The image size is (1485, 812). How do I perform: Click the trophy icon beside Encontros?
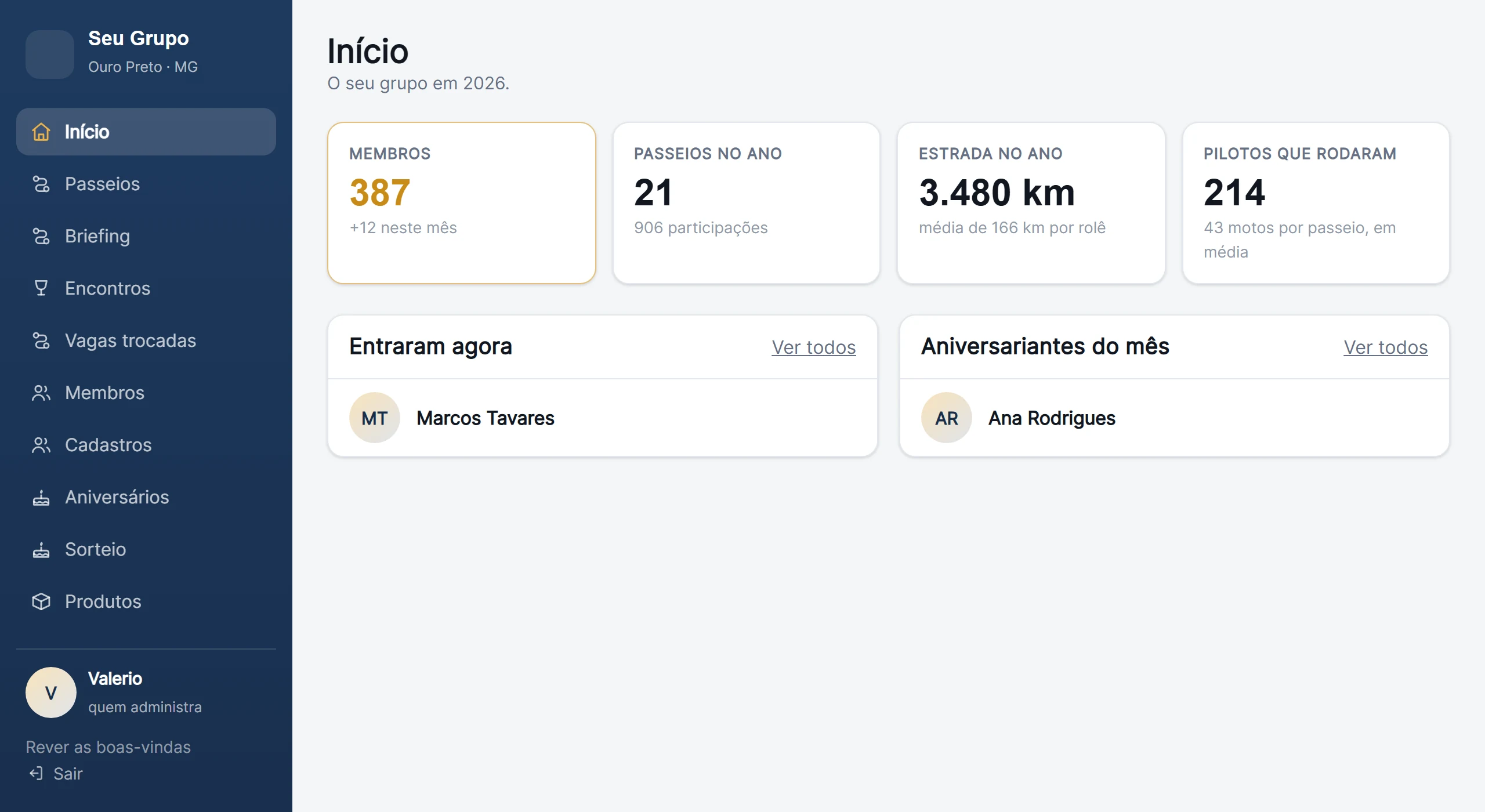pos(41,288)
